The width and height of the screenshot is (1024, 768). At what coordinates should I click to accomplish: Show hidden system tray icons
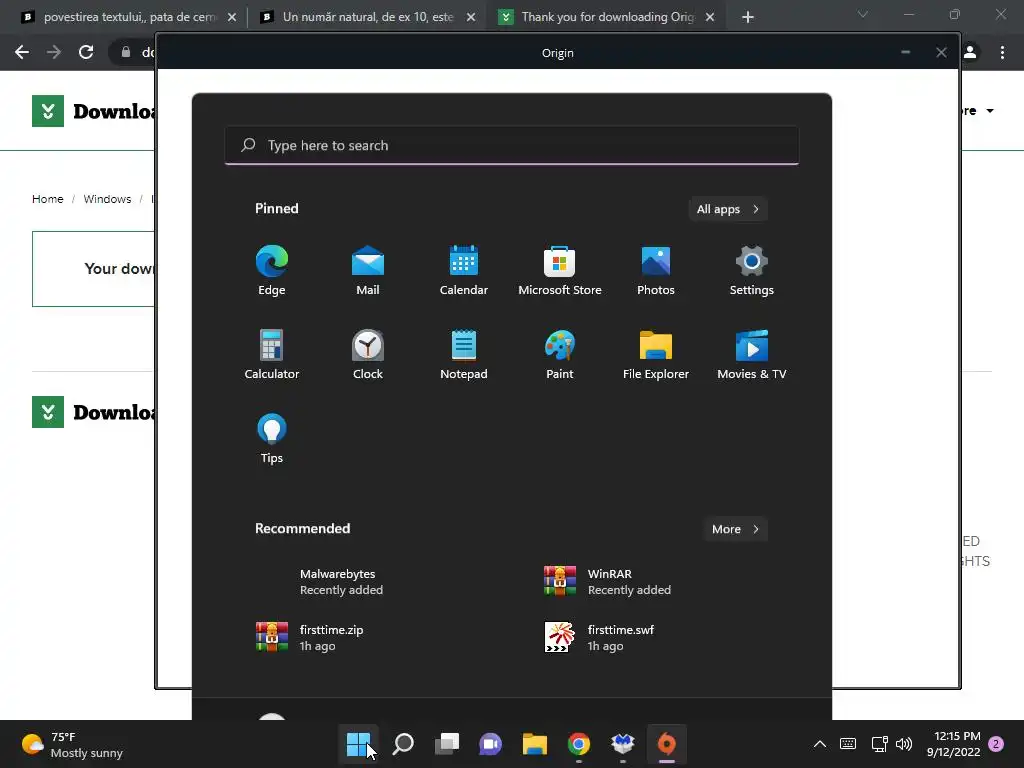(820, 744)
